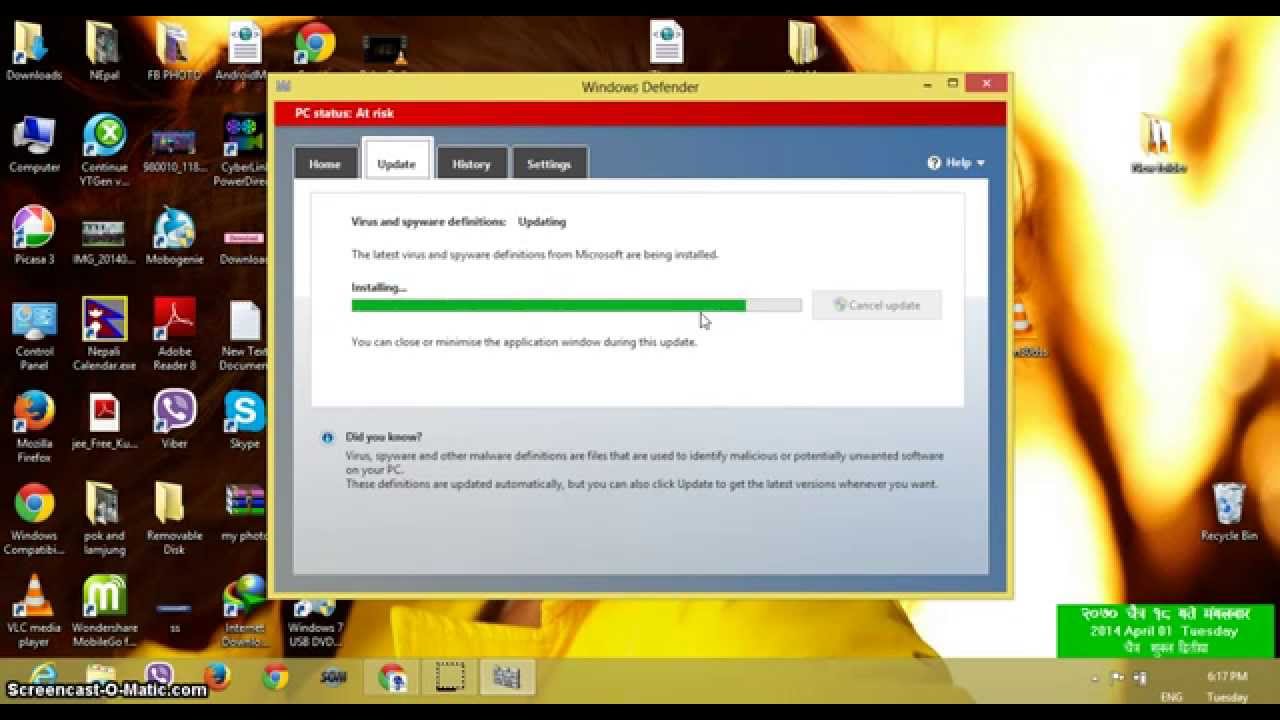Select the New Text Document file

[244, 335]
